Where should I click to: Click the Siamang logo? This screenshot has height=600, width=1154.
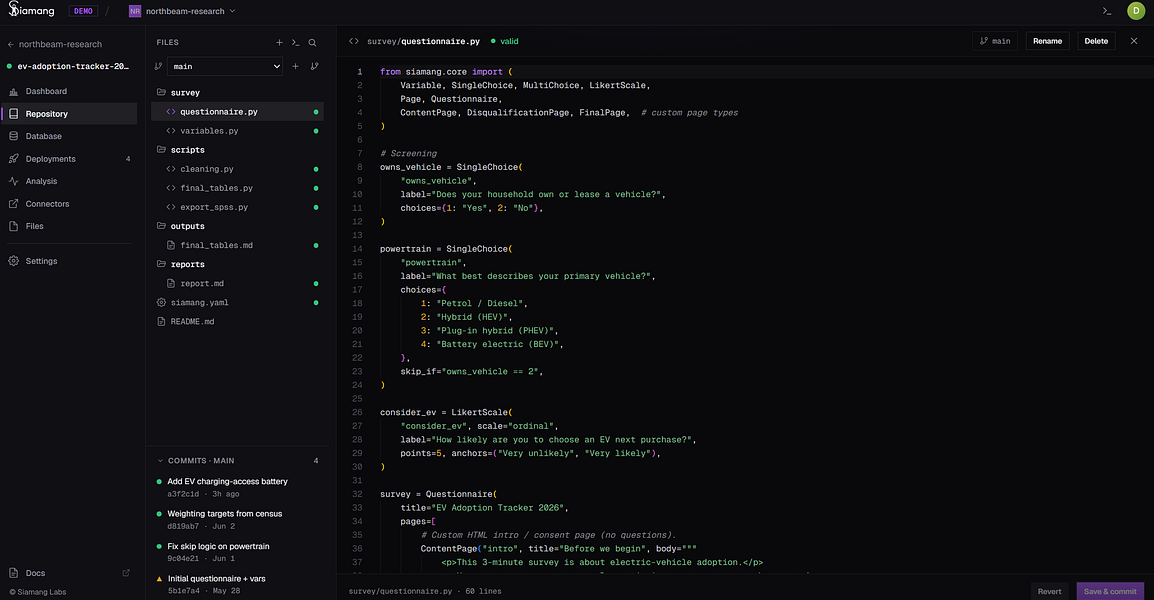pos(31,10)
